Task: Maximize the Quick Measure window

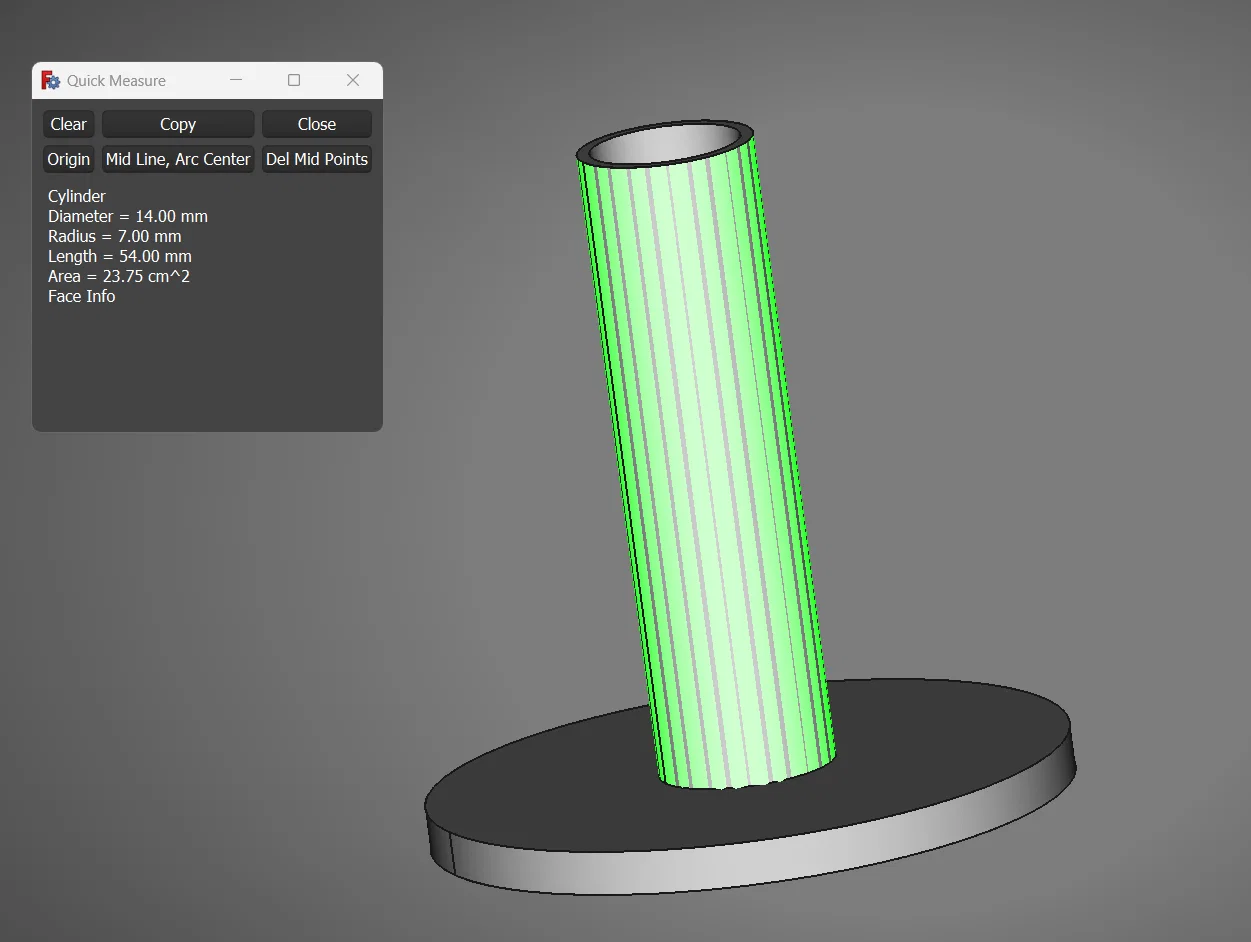Action: [294, 80]
